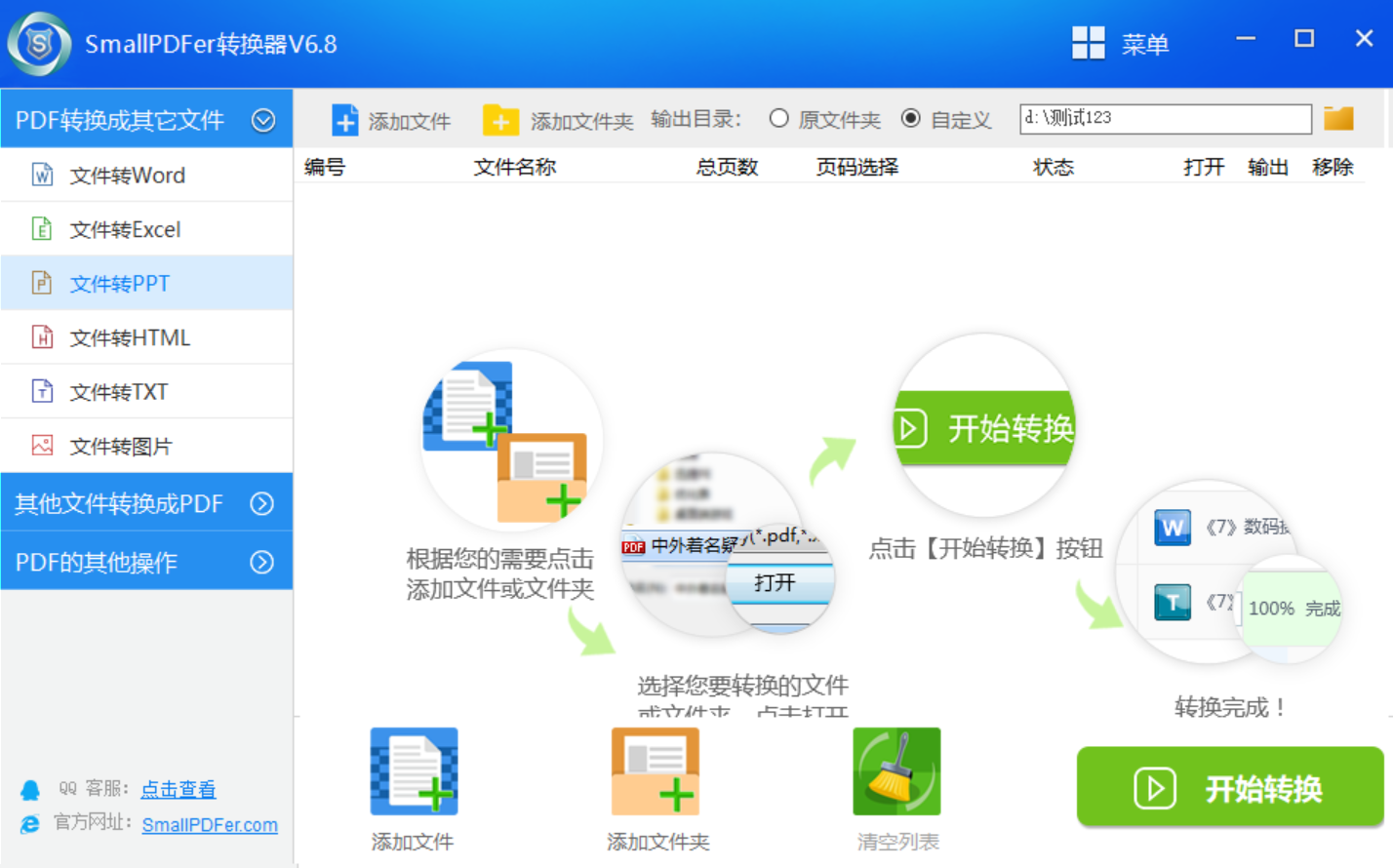
Task: Choose 文件转Word conversion
Action: (146, 175)
